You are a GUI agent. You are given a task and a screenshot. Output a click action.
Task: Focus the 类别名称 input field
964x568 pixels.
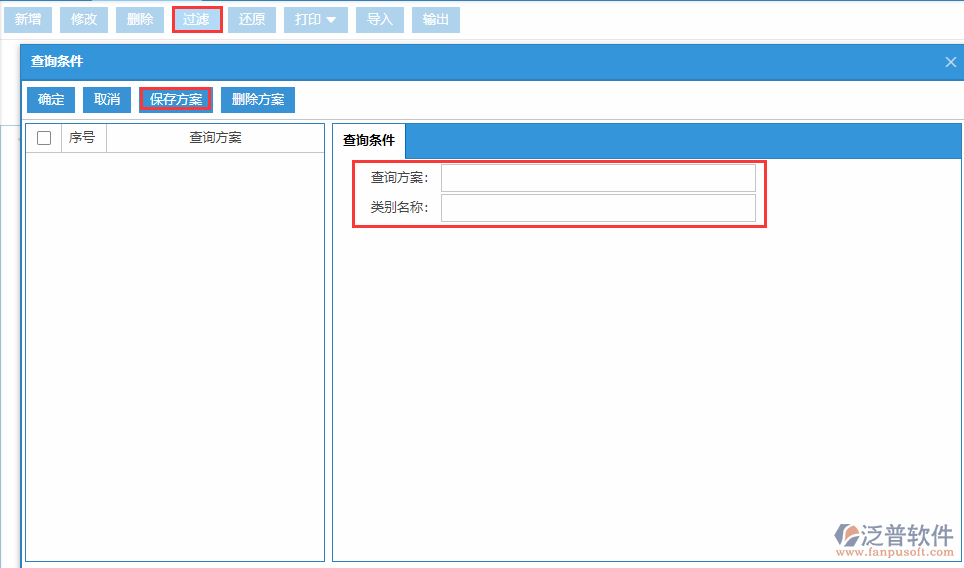click(598, 208)
